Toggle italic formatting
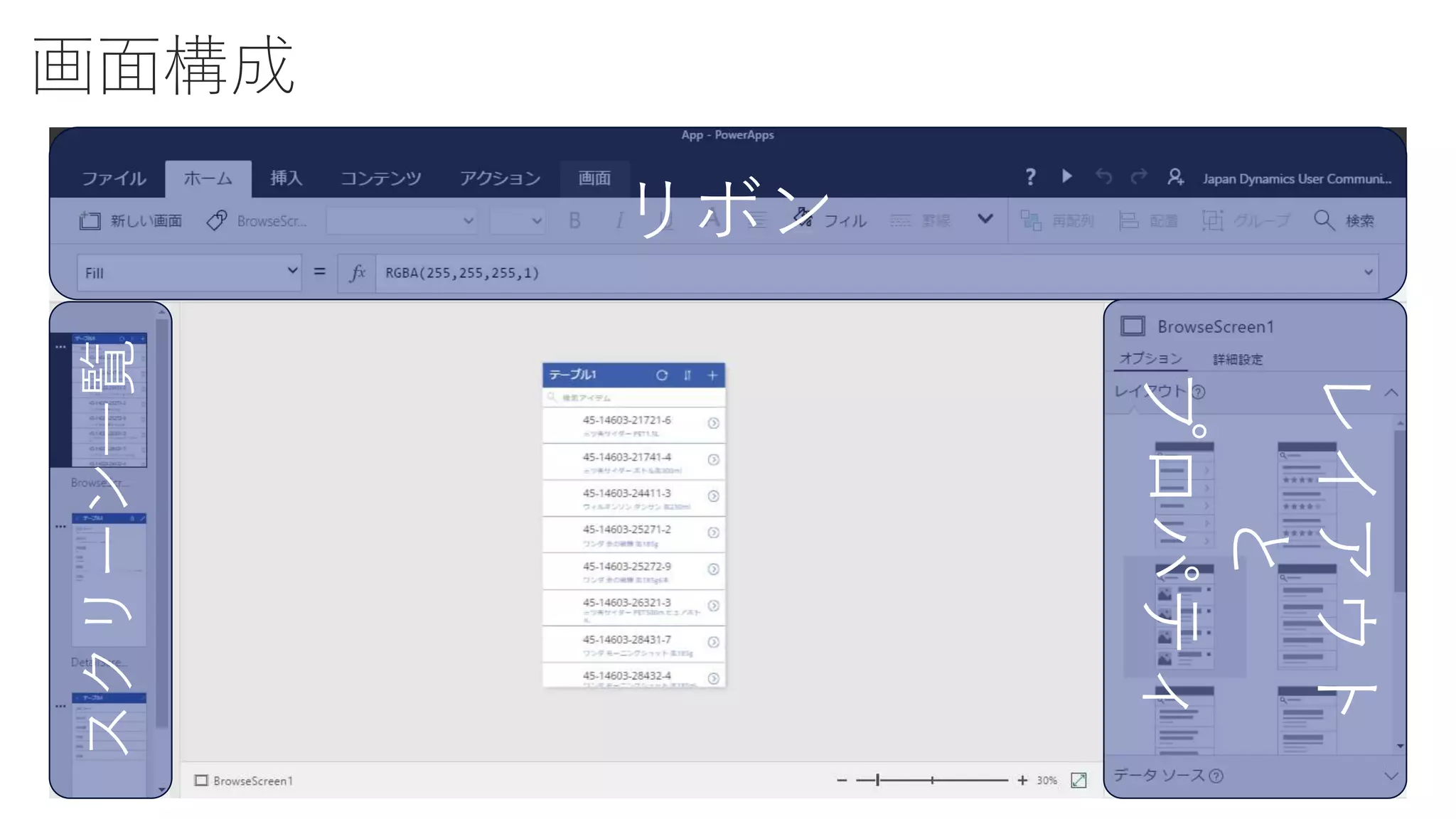 [x=619, y=220]
